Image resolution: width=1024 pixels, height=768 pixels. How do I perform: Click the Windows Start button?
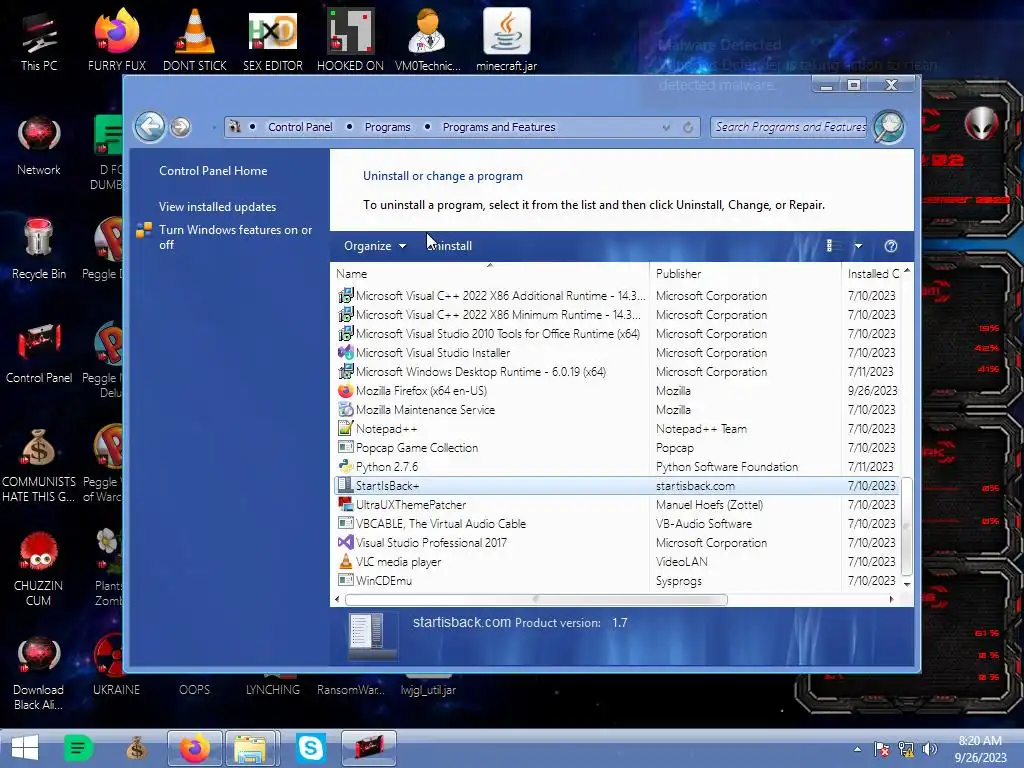pos(25,748)
